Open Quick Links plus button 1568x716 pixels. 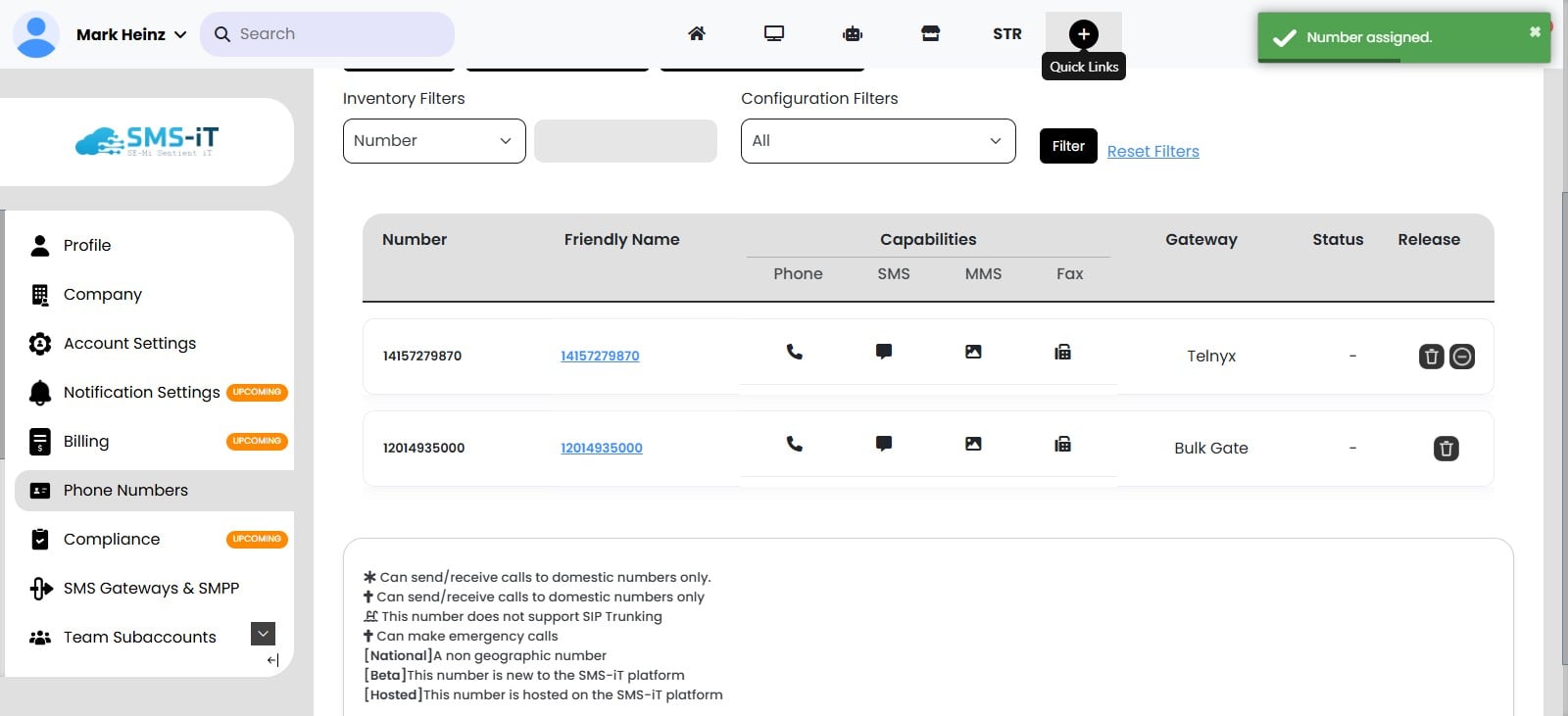[1083, 34]
